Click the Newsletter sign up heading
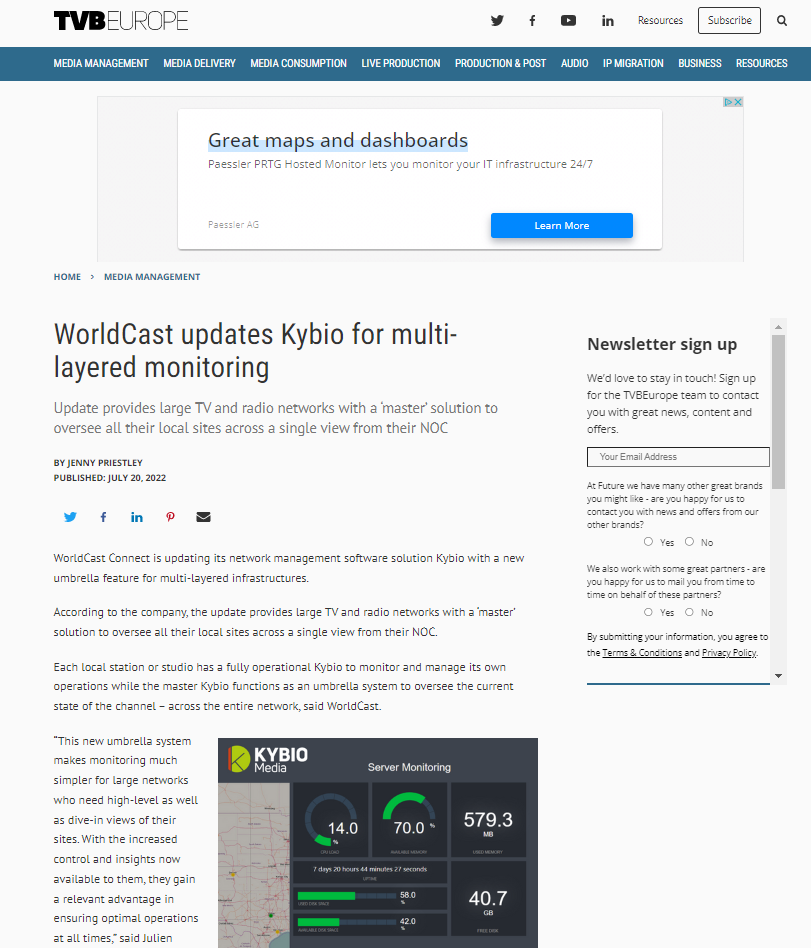 point(662,345)
